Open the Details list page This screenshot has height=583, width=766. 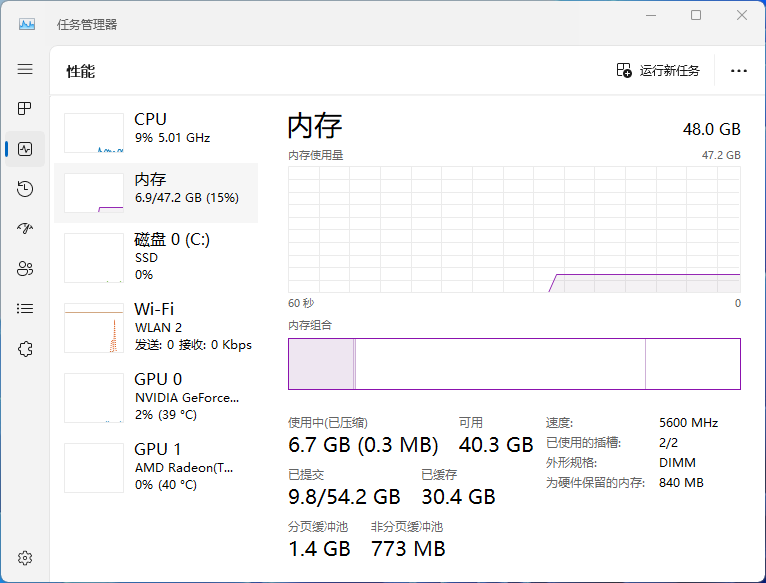(x=25, y=309)
